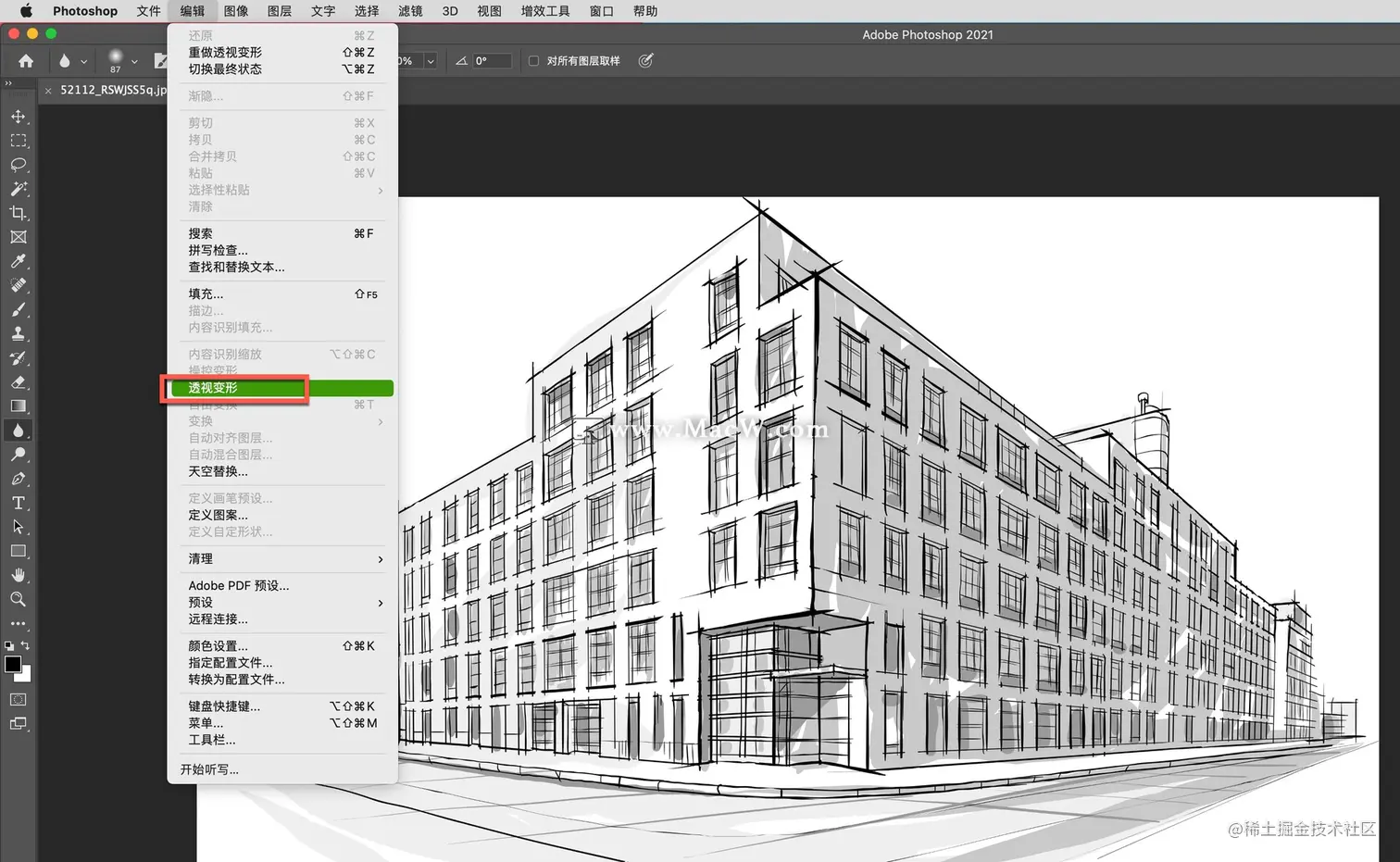1400x862 pixels.
Task: Select the Magic Wand tool
Action: coord(19,189)
